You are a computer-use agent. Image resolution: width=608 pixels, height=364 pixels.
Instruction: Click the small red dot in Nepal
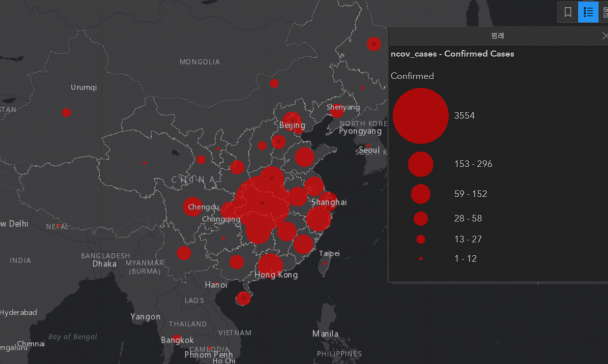[58, 226]
